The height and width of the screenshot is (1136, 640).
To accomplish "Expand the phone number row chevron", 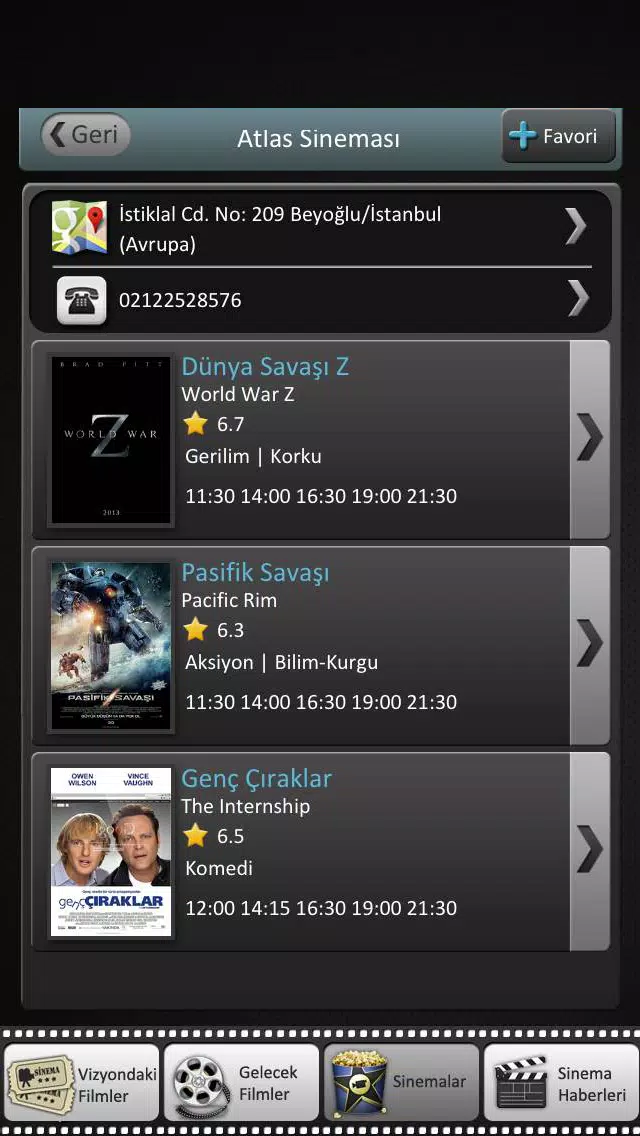I will tap(578, 298).
